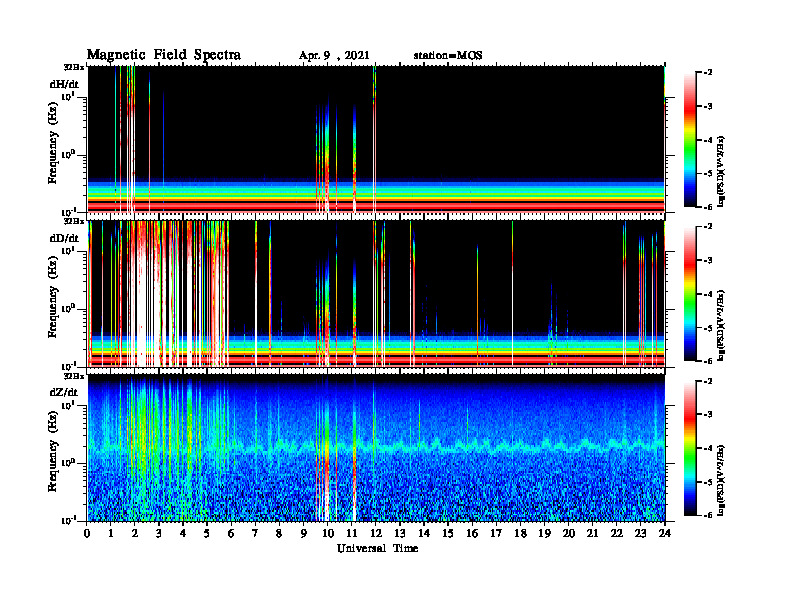This screenshot has width=792, height=612.
Task: Click the "0" hour tick label
Action: click(x=87, y=533)
